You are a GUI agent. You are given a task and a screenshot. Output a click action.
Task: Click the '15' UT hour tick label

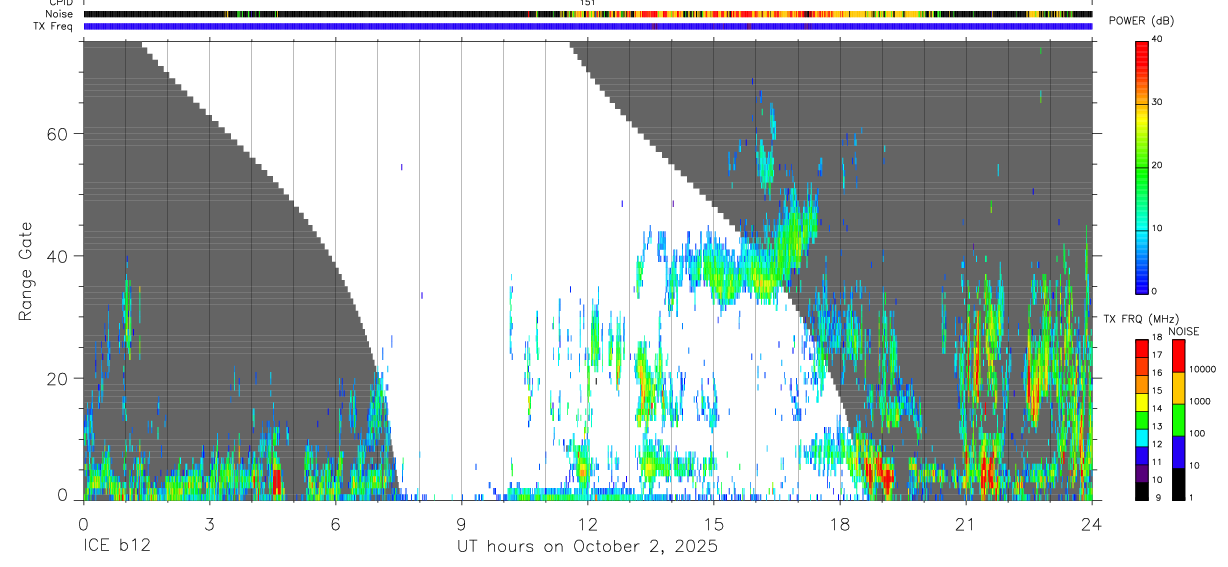pos(714,523)
